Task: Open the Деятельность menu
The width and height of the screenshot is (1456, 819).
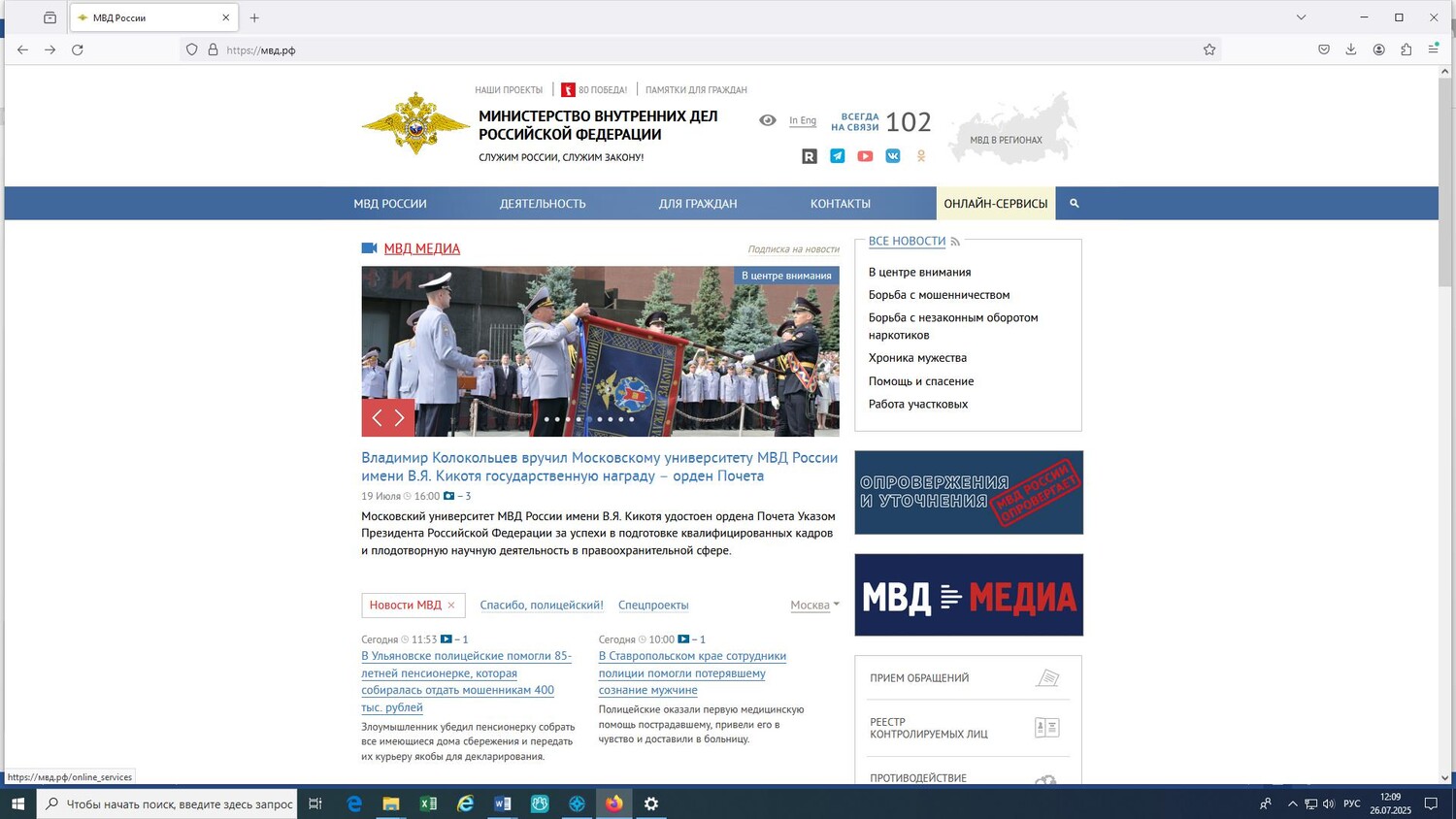Action: point(543,204)
